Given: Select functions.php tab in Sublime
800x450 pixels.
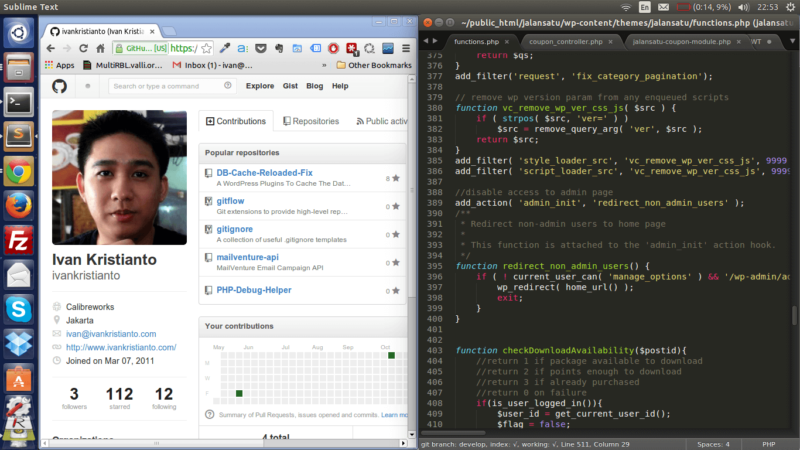Looking at the screenshot, I should pos(477,42).
